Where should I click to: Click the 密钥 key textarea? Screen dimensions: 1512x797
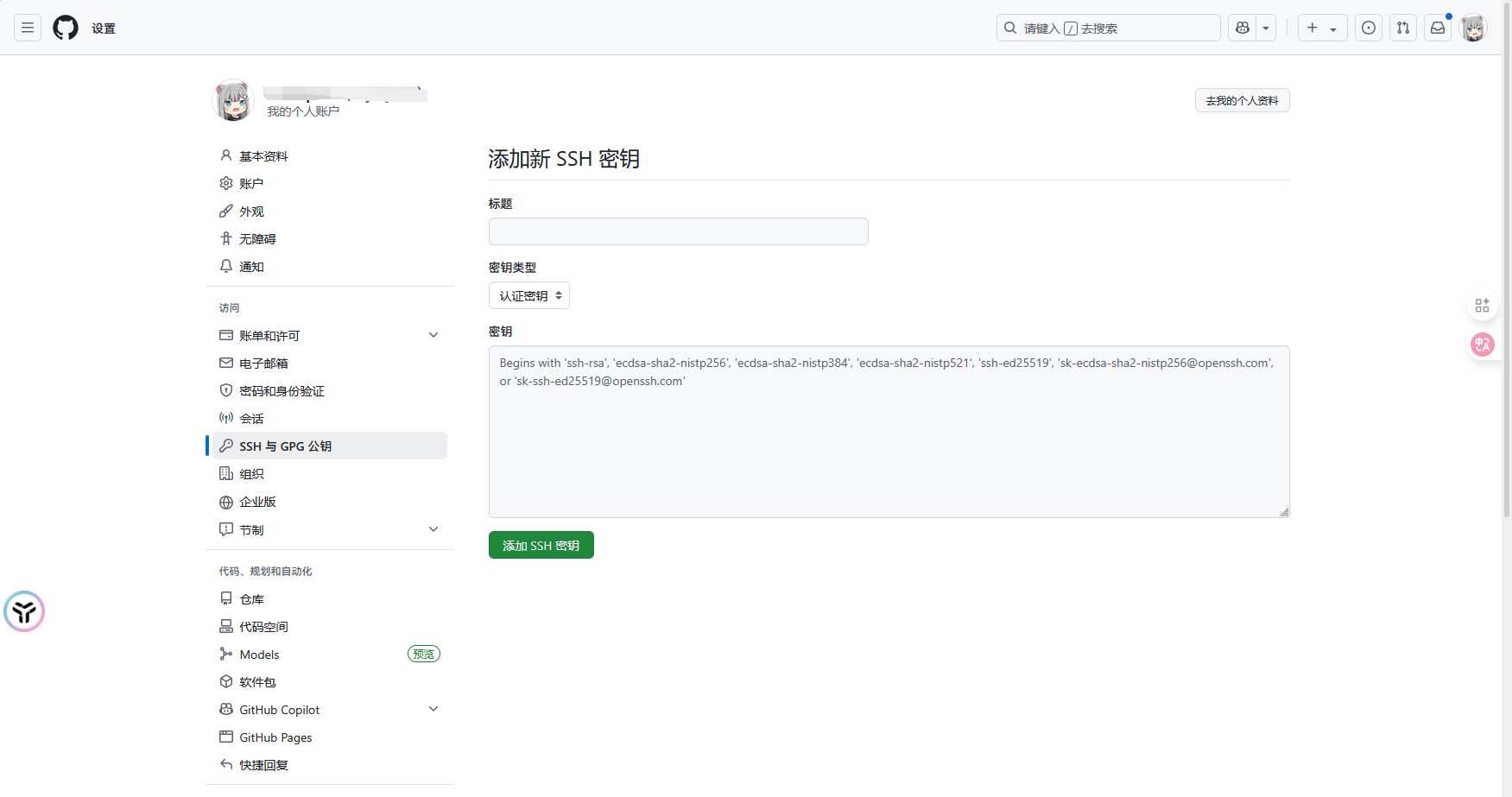(x=889, y=432)
